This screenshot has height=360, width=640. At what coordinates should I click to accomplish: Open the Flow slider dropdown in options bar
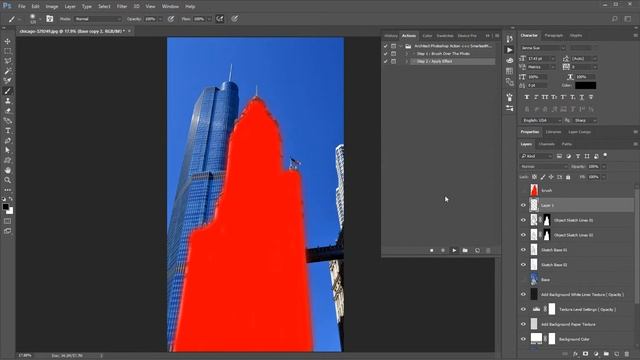[x=209, y=19]
